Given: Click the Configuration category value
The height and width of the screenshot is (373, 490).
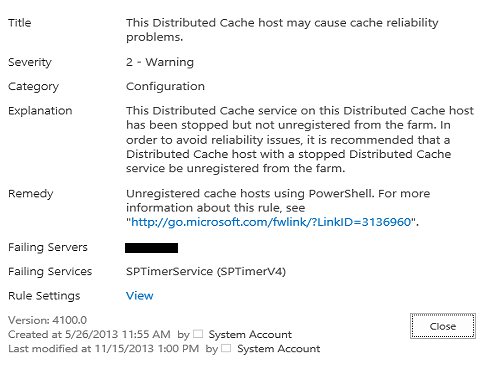Looking at the screenshot, I should [x=165, y=86].
